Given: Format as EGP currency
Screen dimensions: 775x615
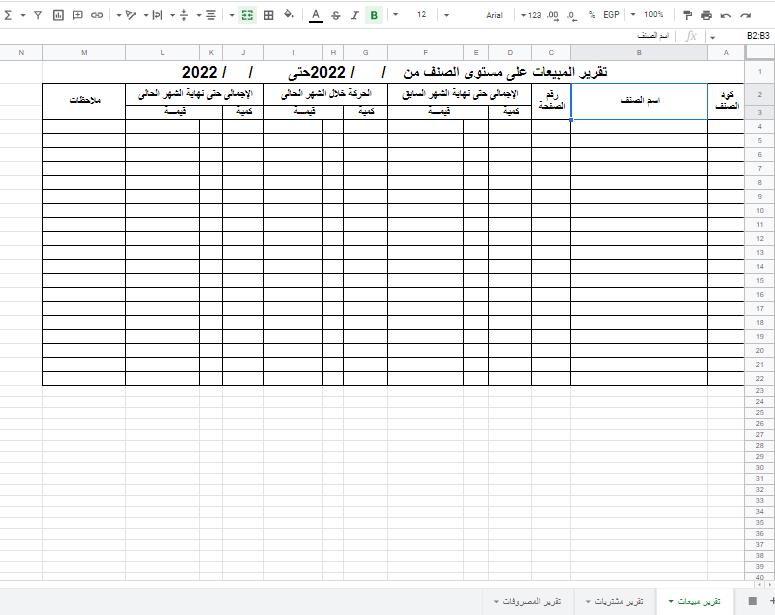Looking at the screenshot, I should [x=611, y=15].
